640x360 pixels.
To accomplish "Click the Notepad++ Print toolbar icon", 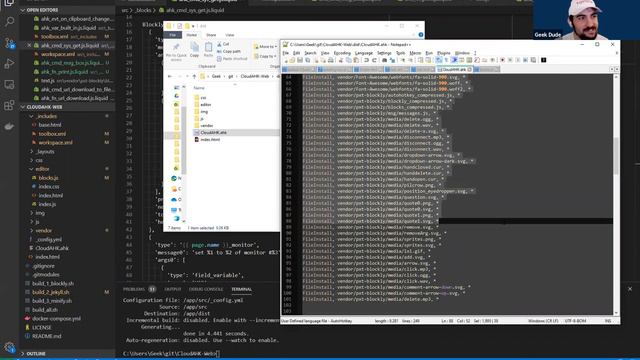I will tap(331, 60).
